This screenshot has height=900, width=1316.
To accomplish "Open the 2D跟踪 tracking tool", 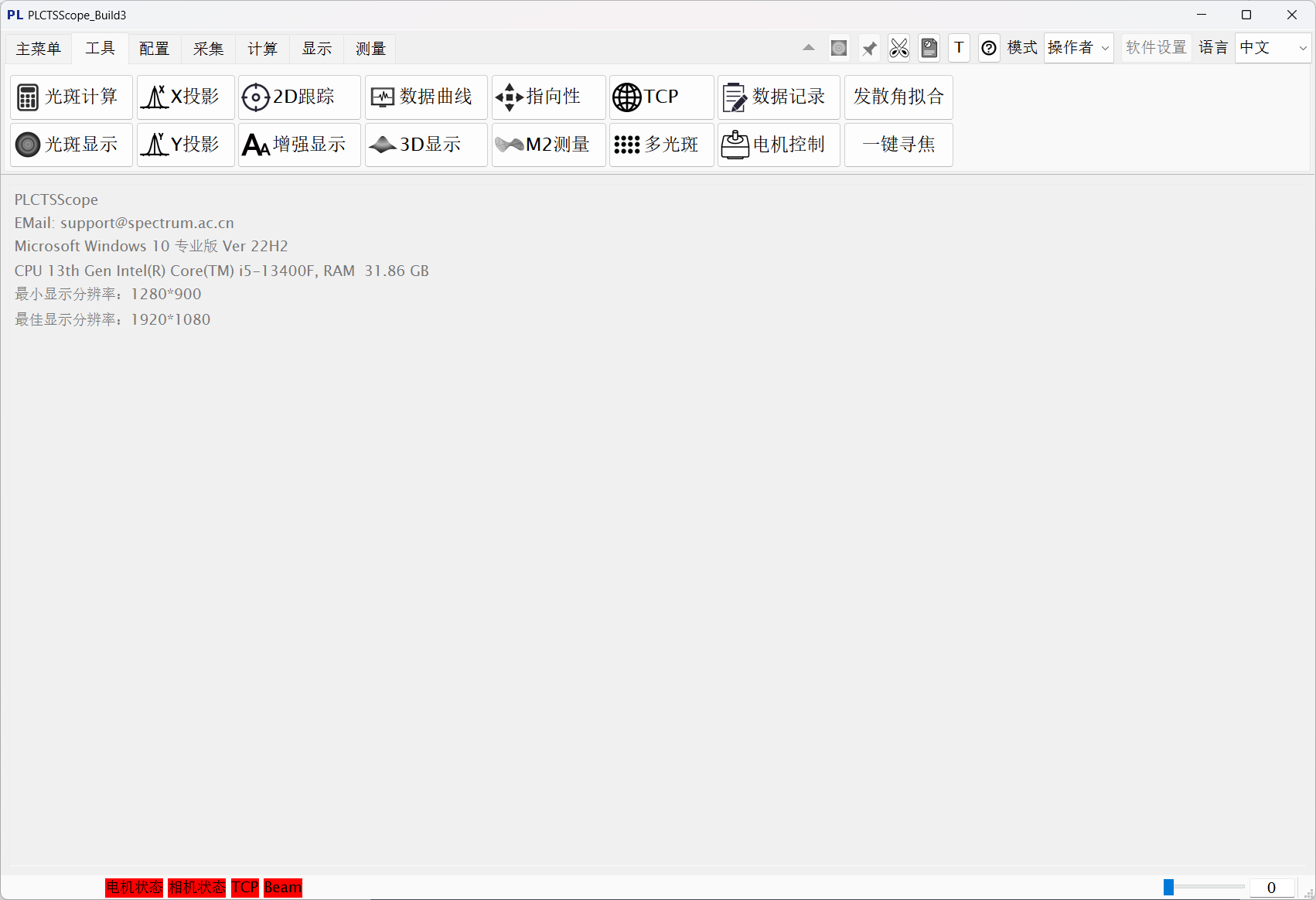I will click(298, 97).
